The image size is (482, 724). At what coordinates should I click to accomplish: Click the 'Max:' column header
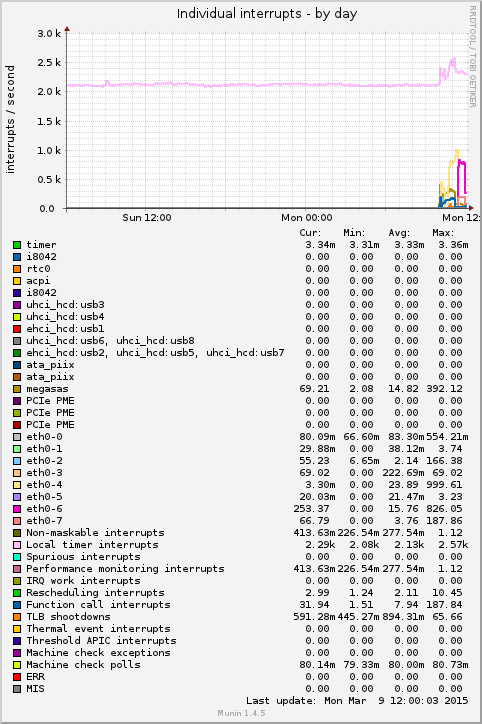pyautogui.click(x=443, y=233)
